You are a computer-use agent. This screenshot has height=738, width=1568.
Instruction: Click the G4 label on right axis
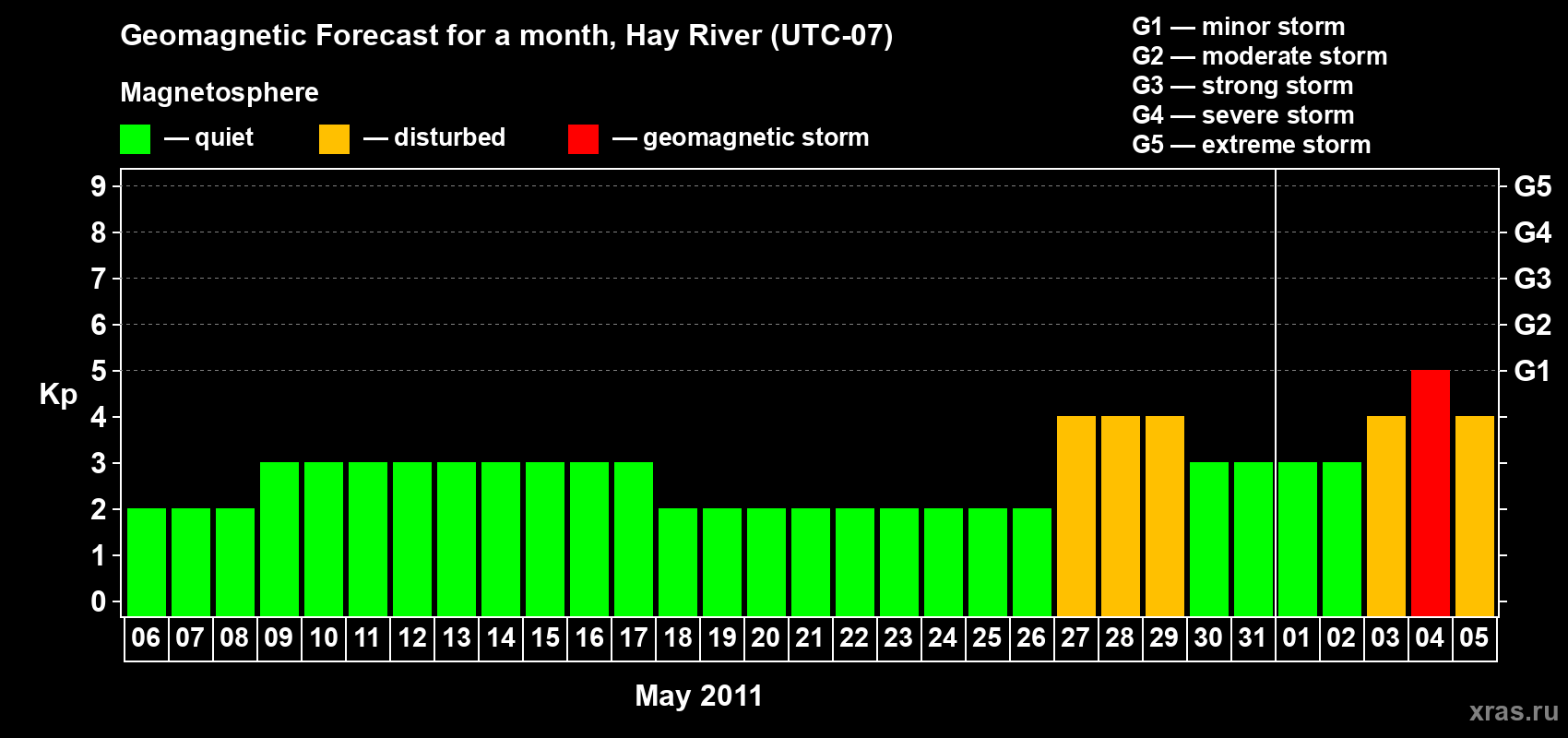click(x=1533, y=232)
